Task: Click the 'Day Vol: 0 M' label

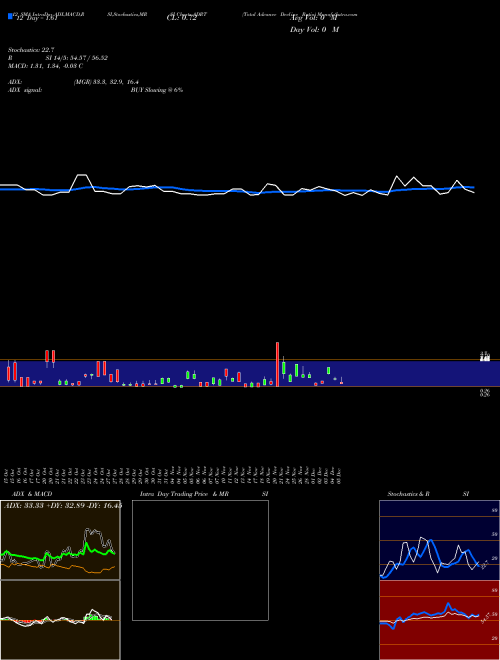Action: click(x=314, y=29)
